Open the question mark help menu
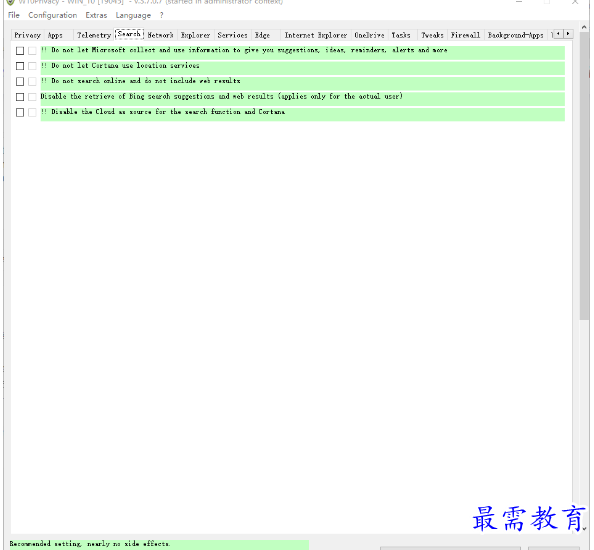This screenshot has height=550, width=594. [161, 15]
